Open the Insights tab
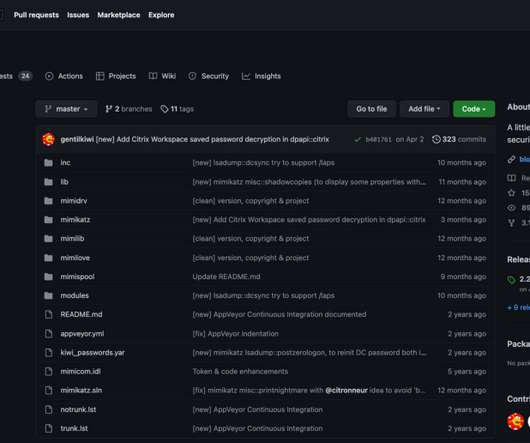530x443 pixels. click(261, 76)
